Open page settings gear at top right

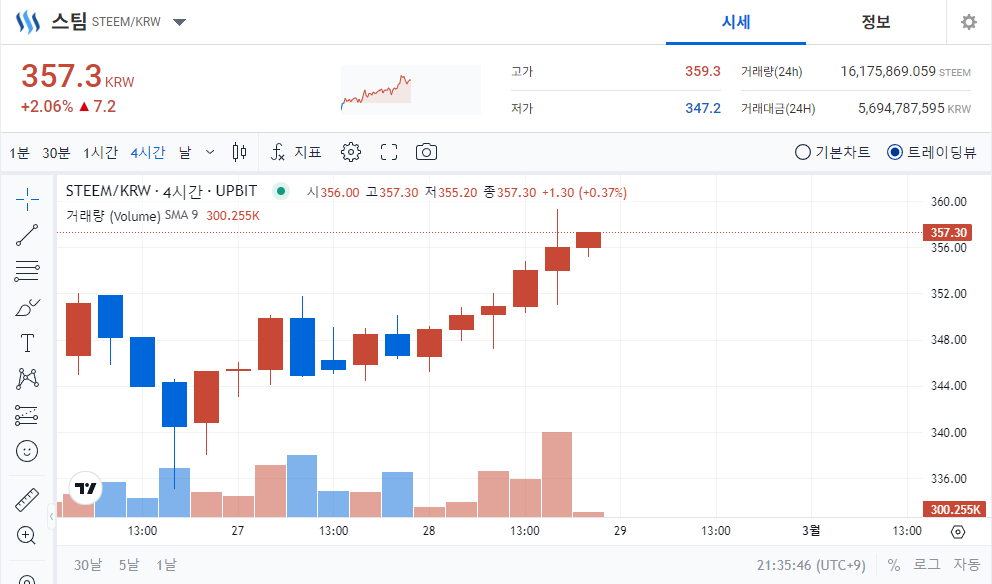pos(969,22)
